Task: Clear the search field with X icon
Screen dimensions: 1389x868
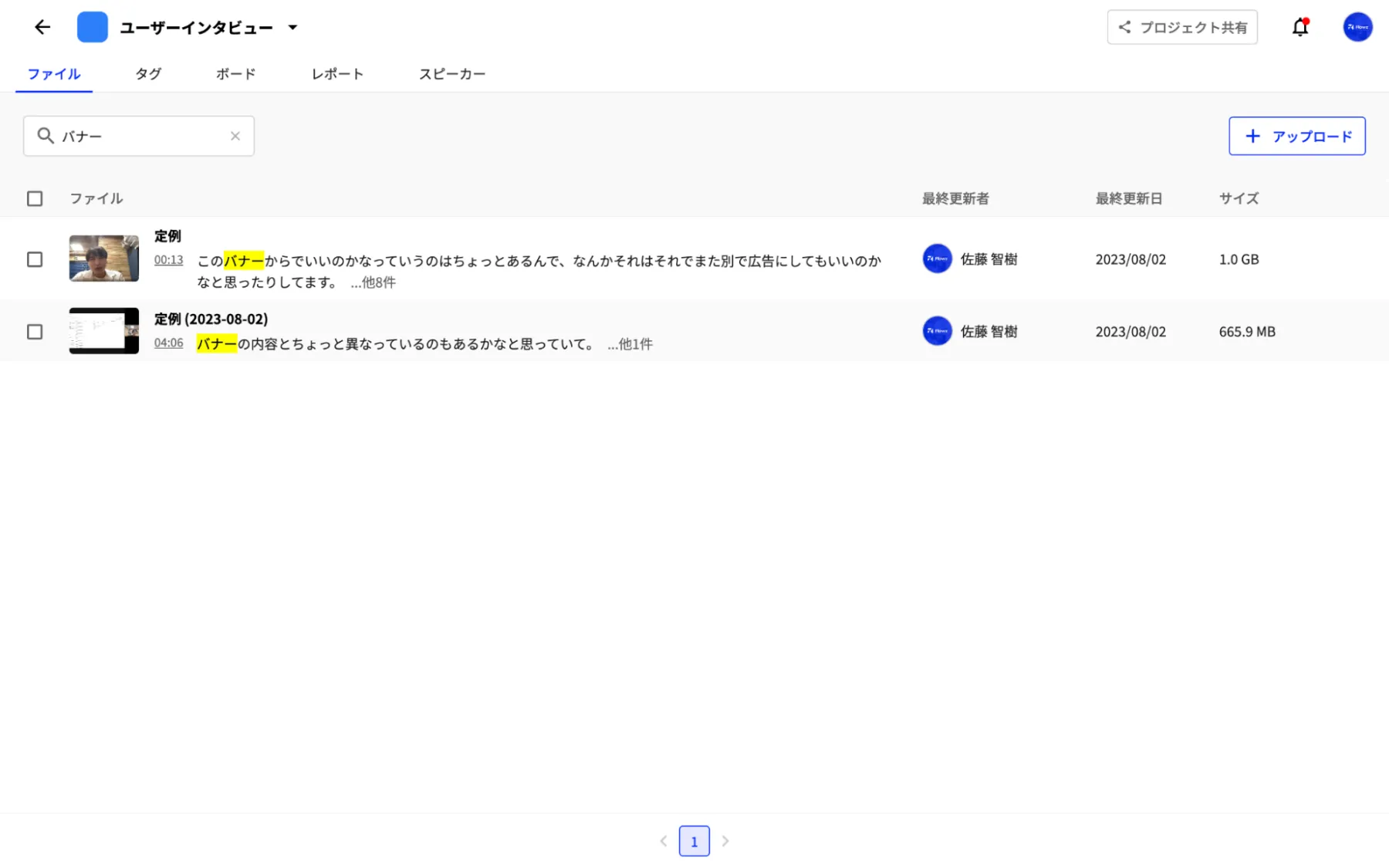Action: 235,136
